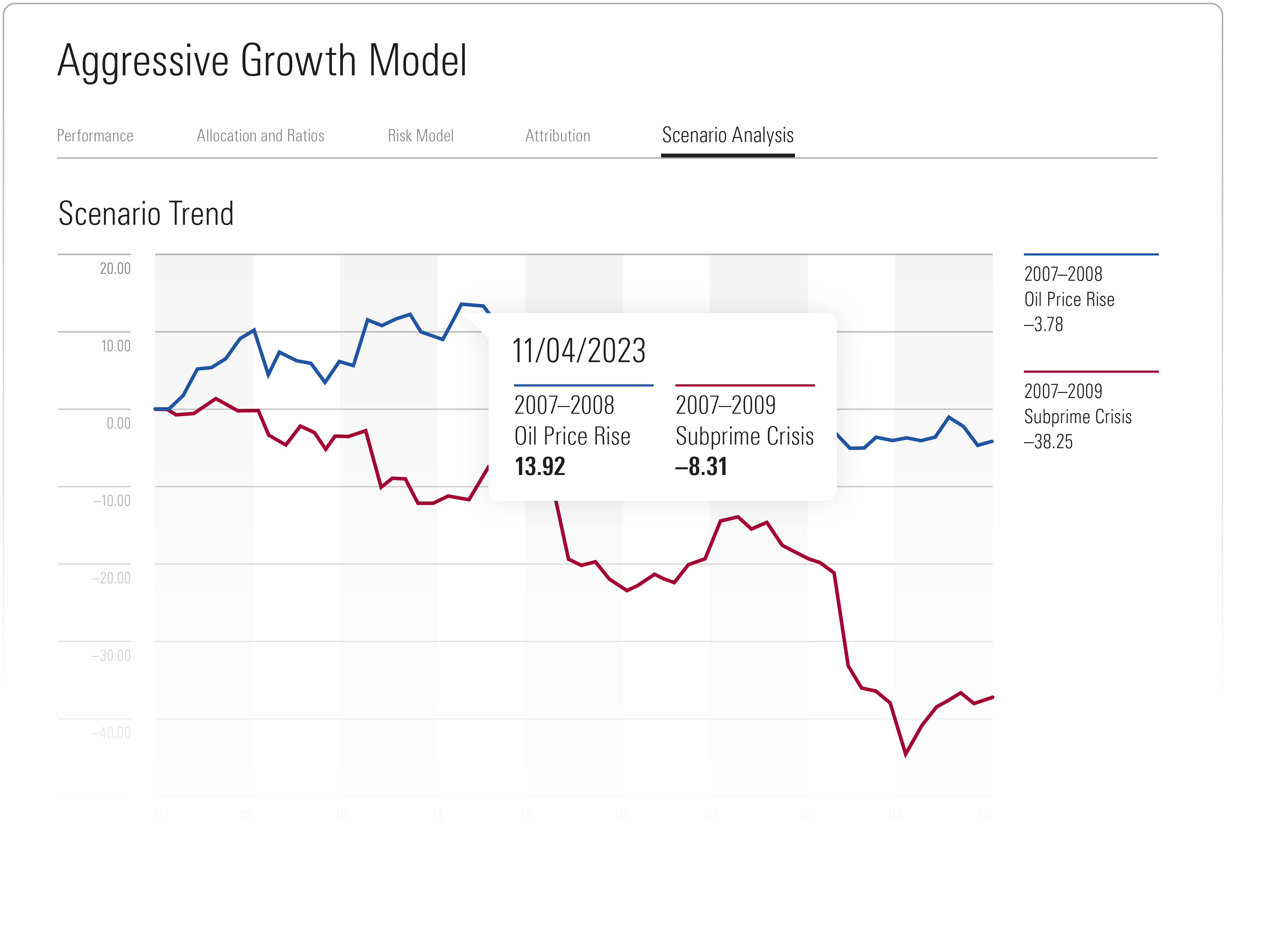Switch to Allocation and Ratios tab

[x=260, y=136]
